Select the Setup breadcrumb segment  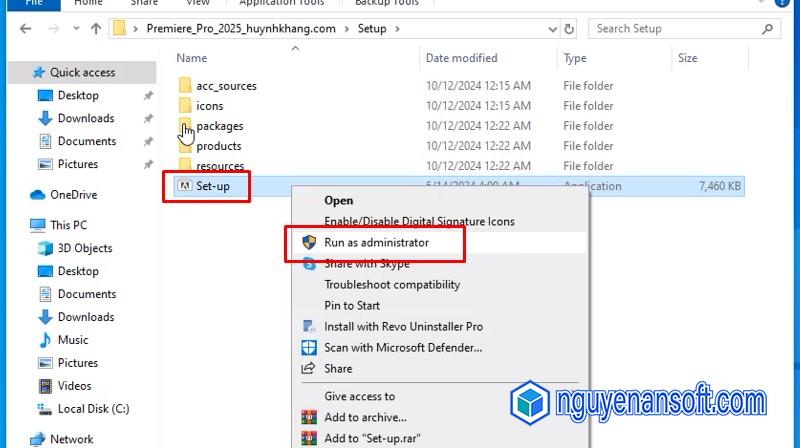click(372, 29)
